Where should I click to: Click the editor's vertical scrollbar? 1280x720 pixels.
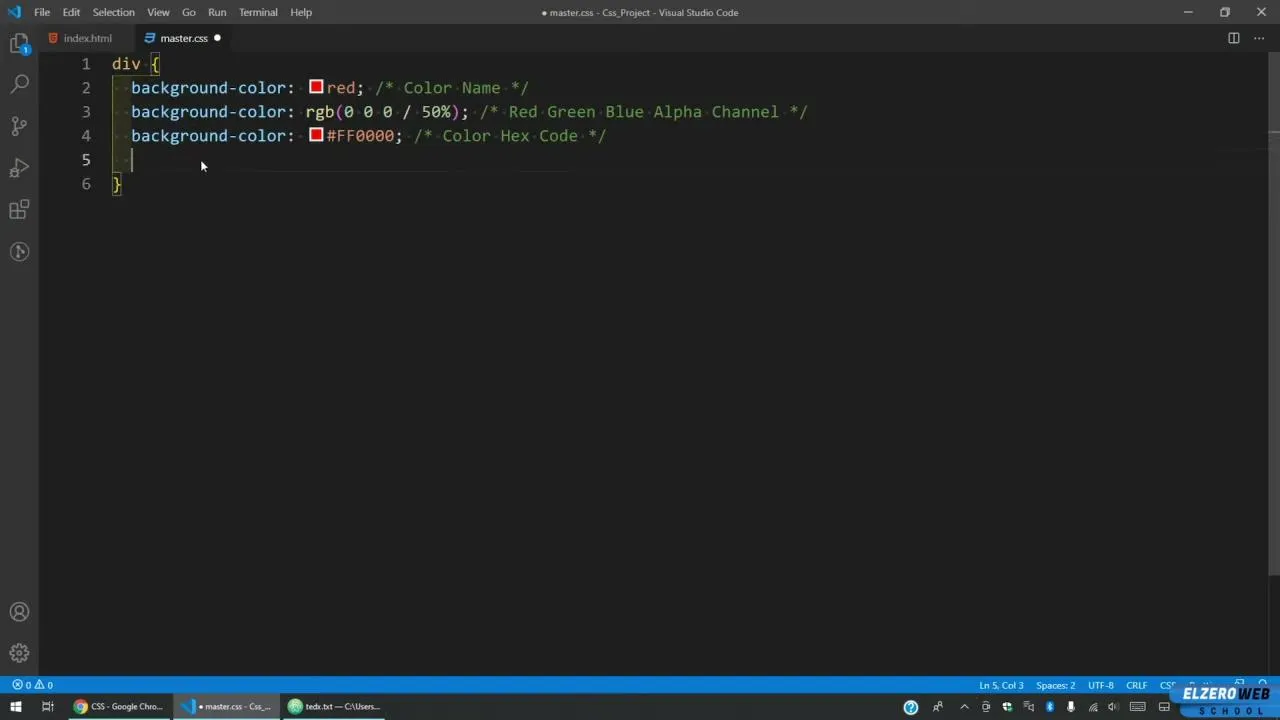[x=1274, y=312]
